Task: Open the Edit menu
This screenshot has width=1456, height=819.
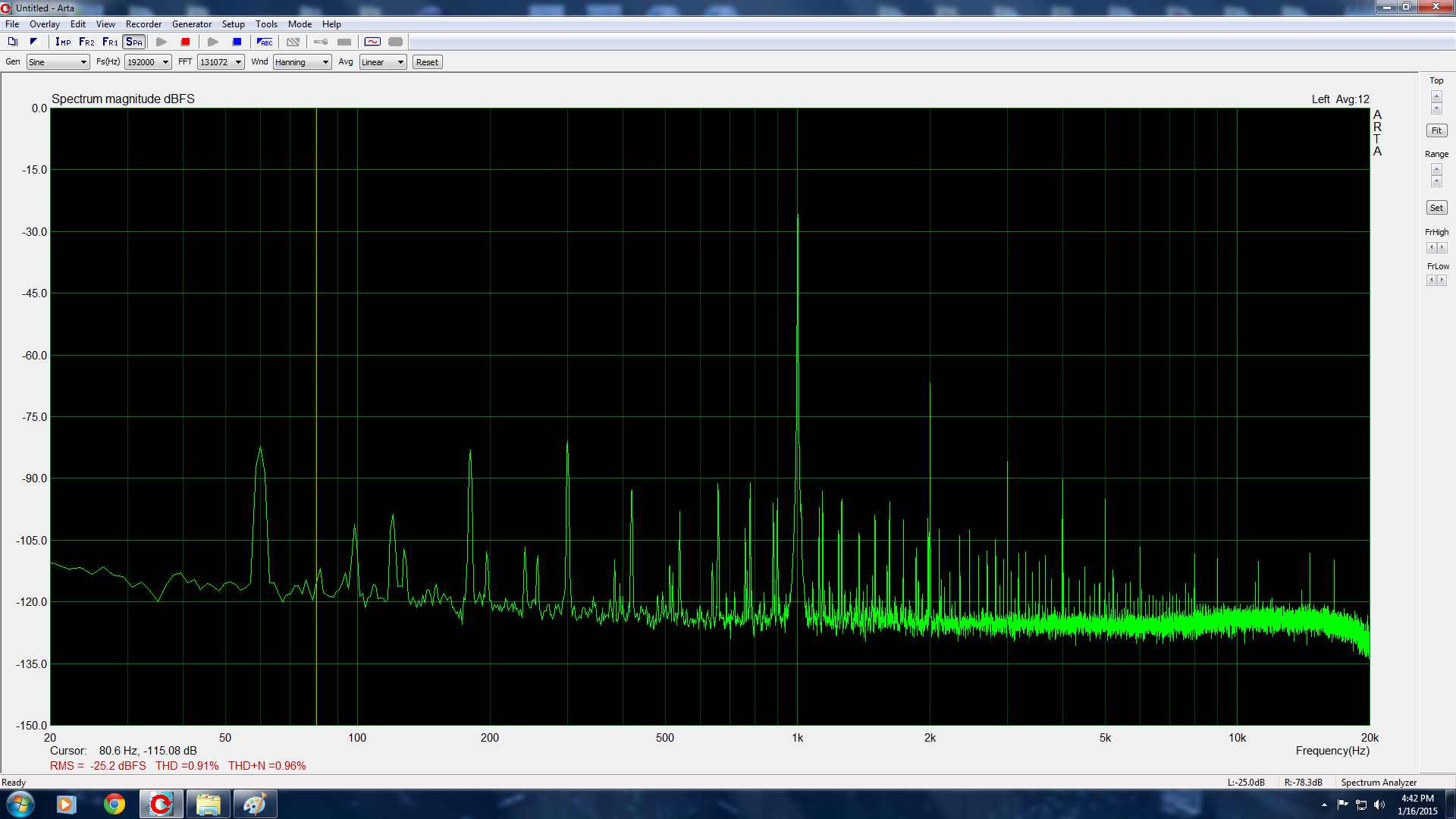Action: tap(78, 24)
